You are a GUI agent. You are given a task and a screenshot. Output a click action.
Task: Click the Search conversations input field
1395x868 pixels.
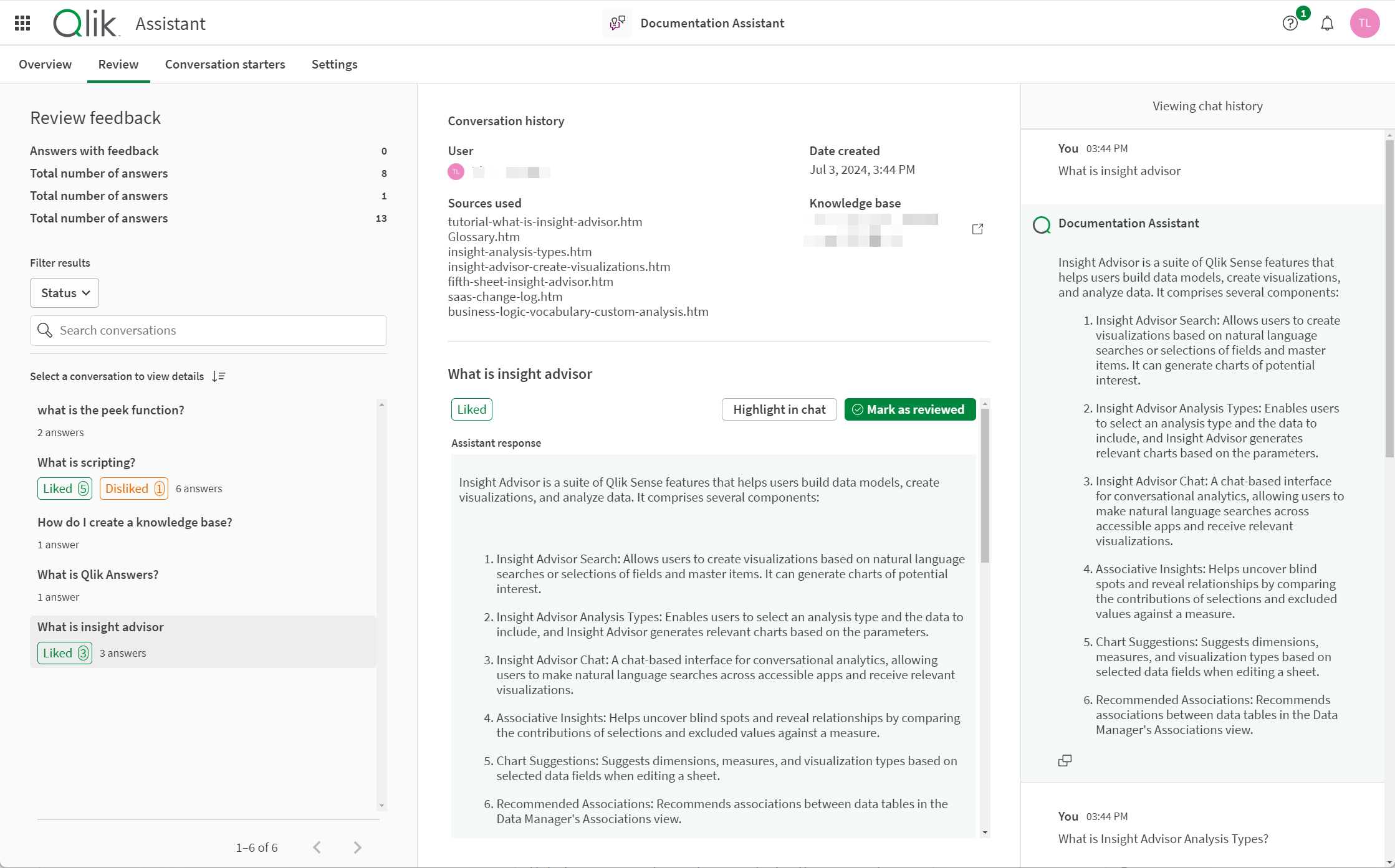pos(208,330)
